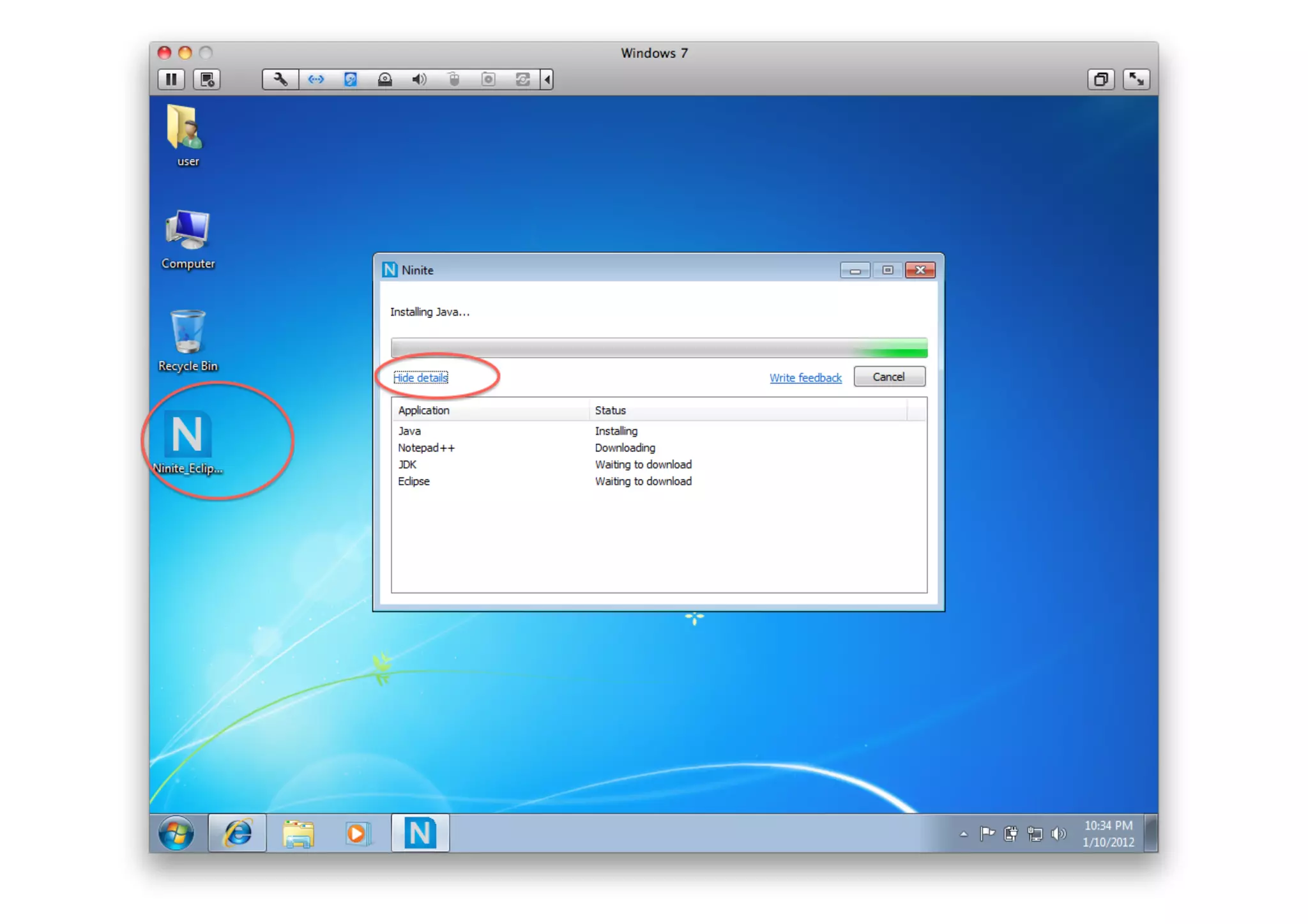The height and width of the screenshot is (924, 1308).
Task: Open VM settings with the wrench icon
Action: coord(280,79)
